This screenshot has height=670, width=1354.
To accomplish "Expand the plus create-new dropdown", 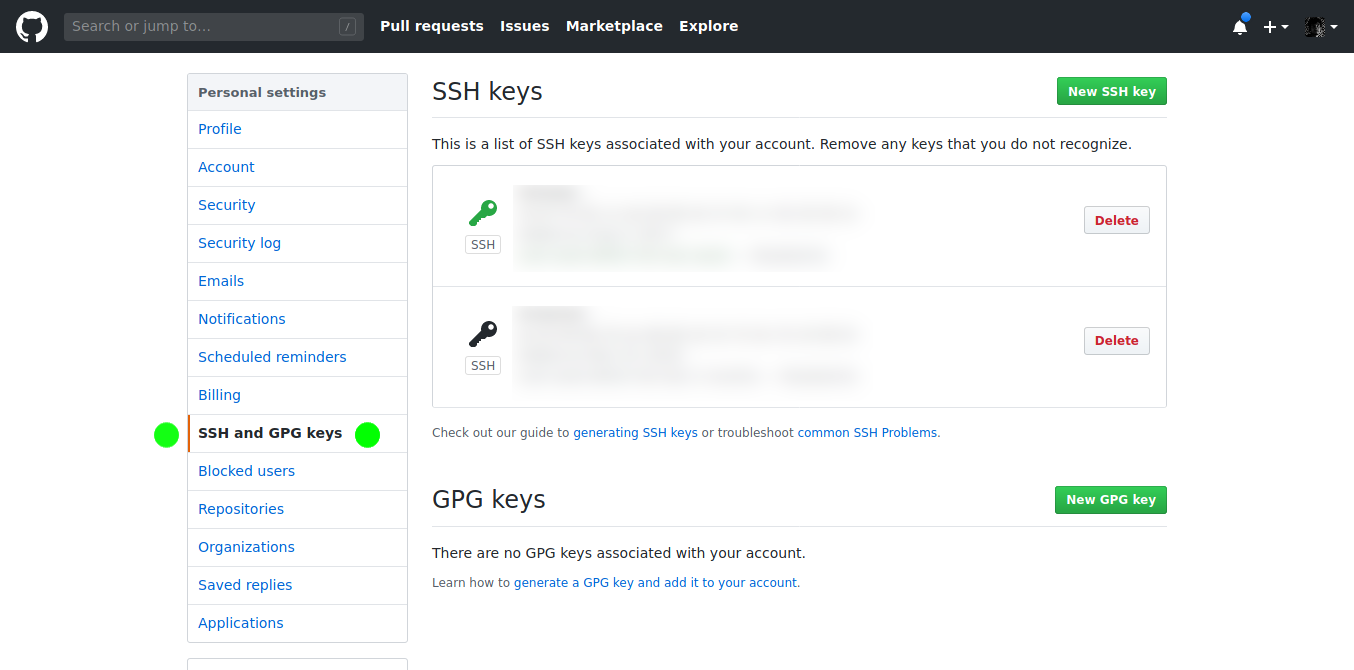I will coord(1275,27).
